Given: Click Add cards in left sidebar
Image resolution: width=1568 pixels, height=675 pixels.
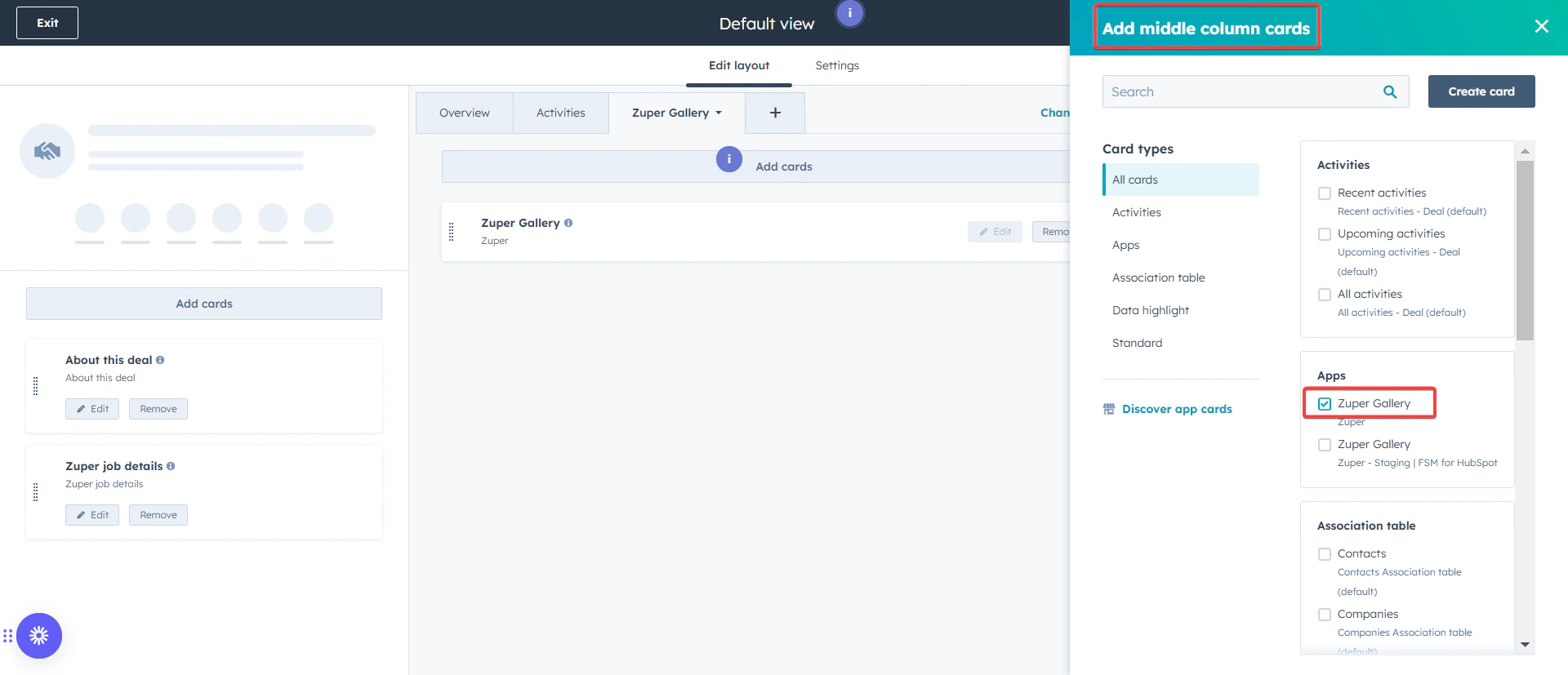Looking at the screenshot, I should 204,304.
